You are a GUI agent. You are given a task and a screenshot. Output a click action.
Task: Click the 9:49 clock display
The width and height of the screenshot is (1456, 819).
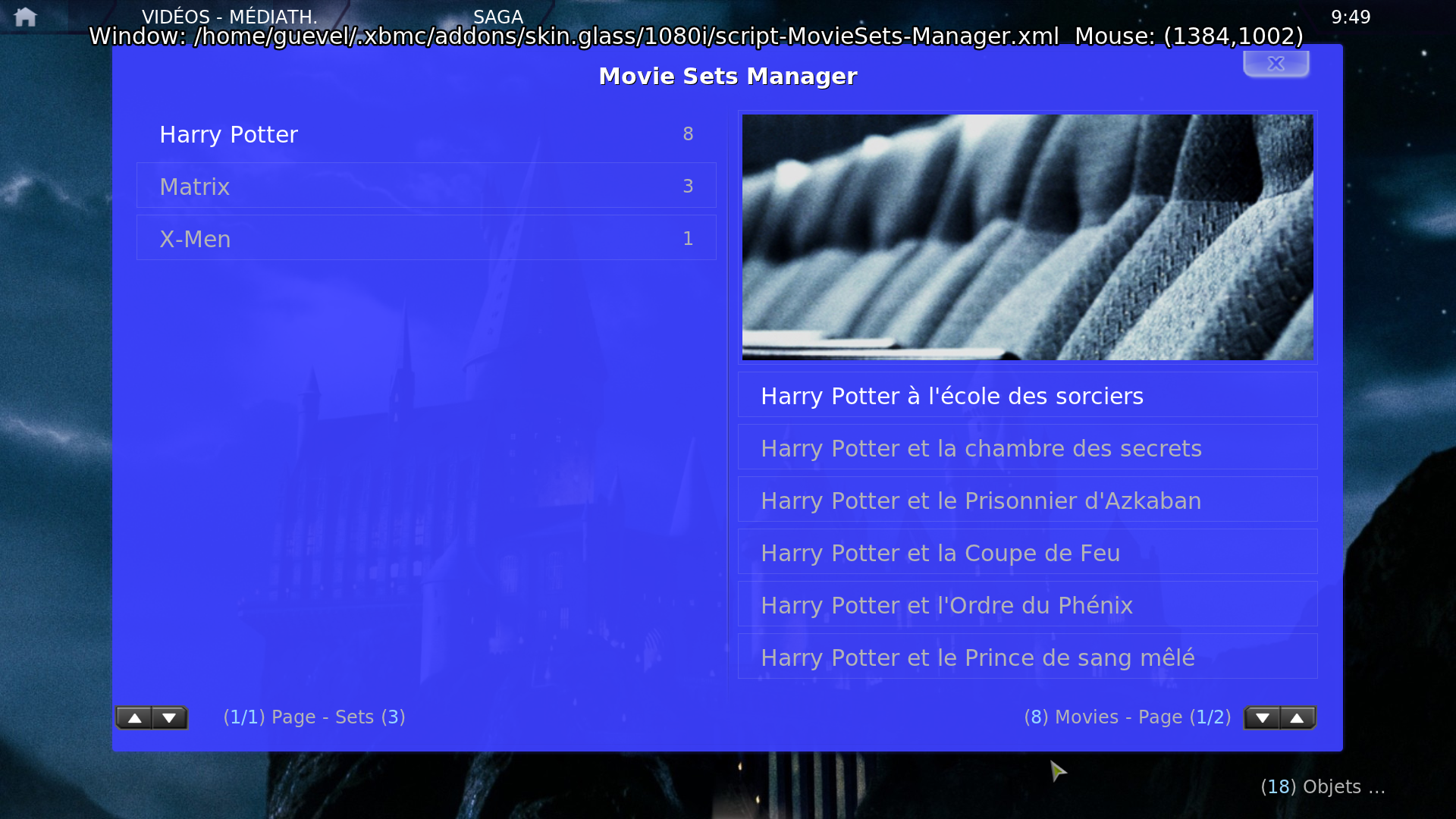[1351, 17]
